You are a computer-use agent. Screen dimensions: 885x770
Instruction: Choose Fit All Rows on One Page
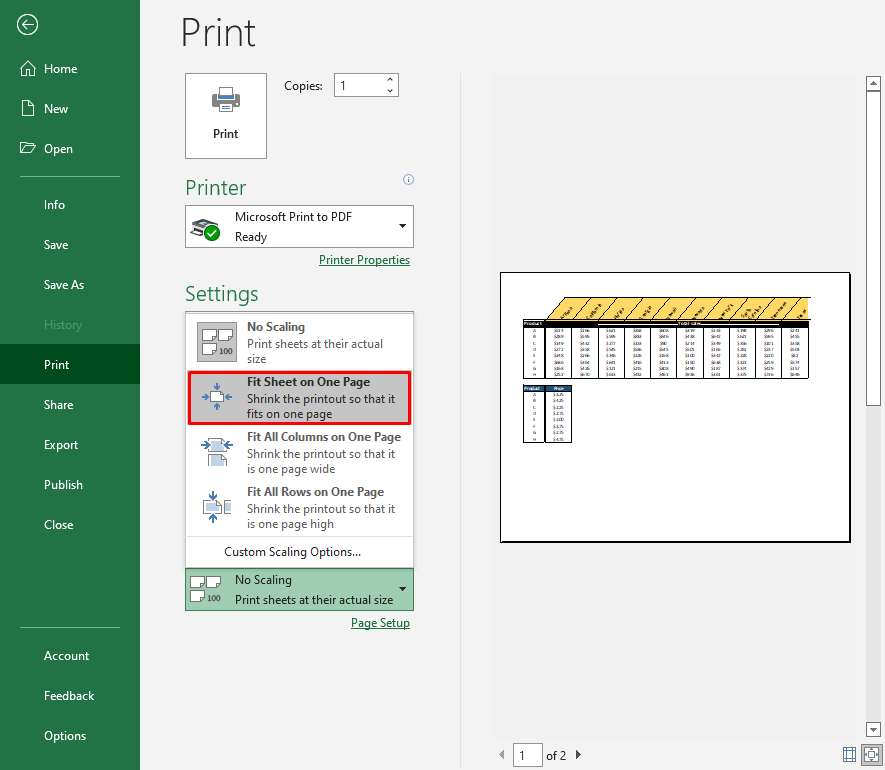(x=299, y=506)
